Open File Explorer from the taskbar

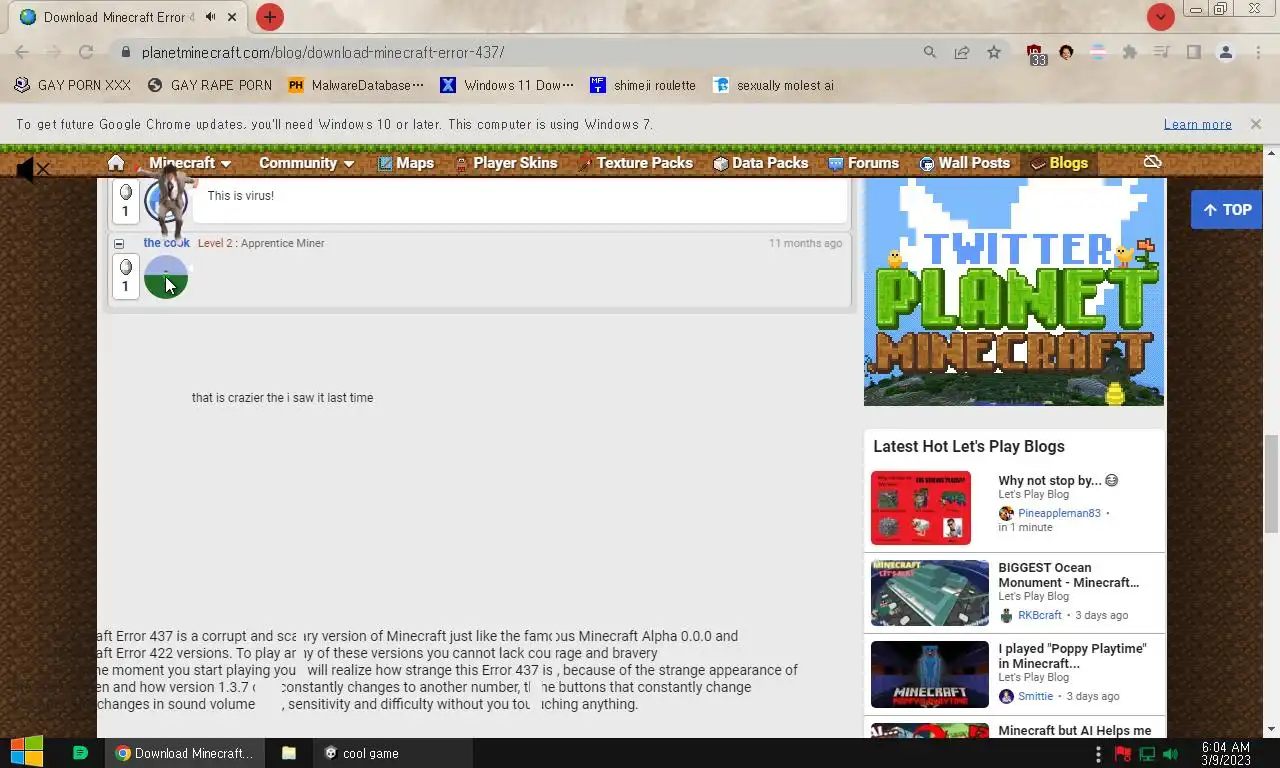click(288, 753)
